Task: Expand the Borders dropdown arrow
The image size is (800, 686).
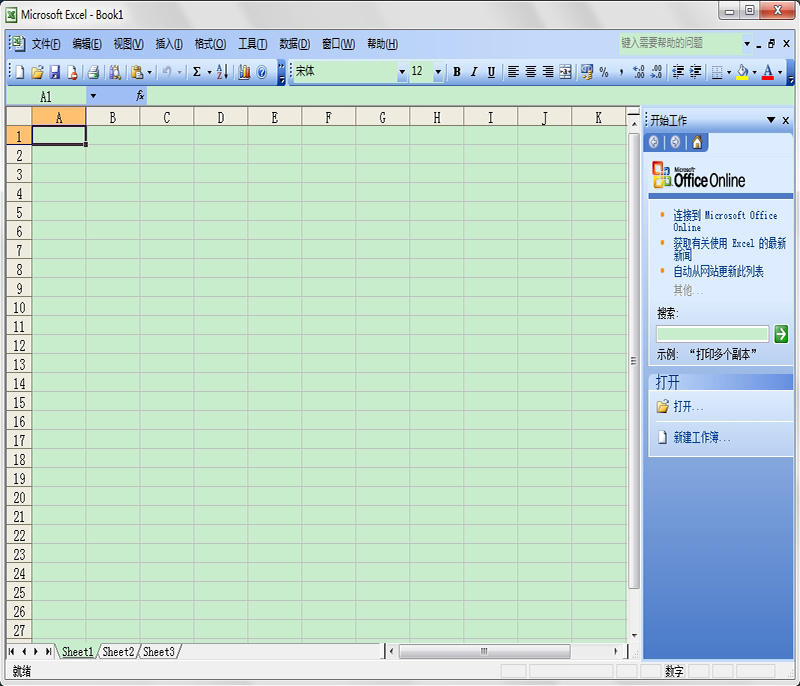Action: tap(729, 72)
